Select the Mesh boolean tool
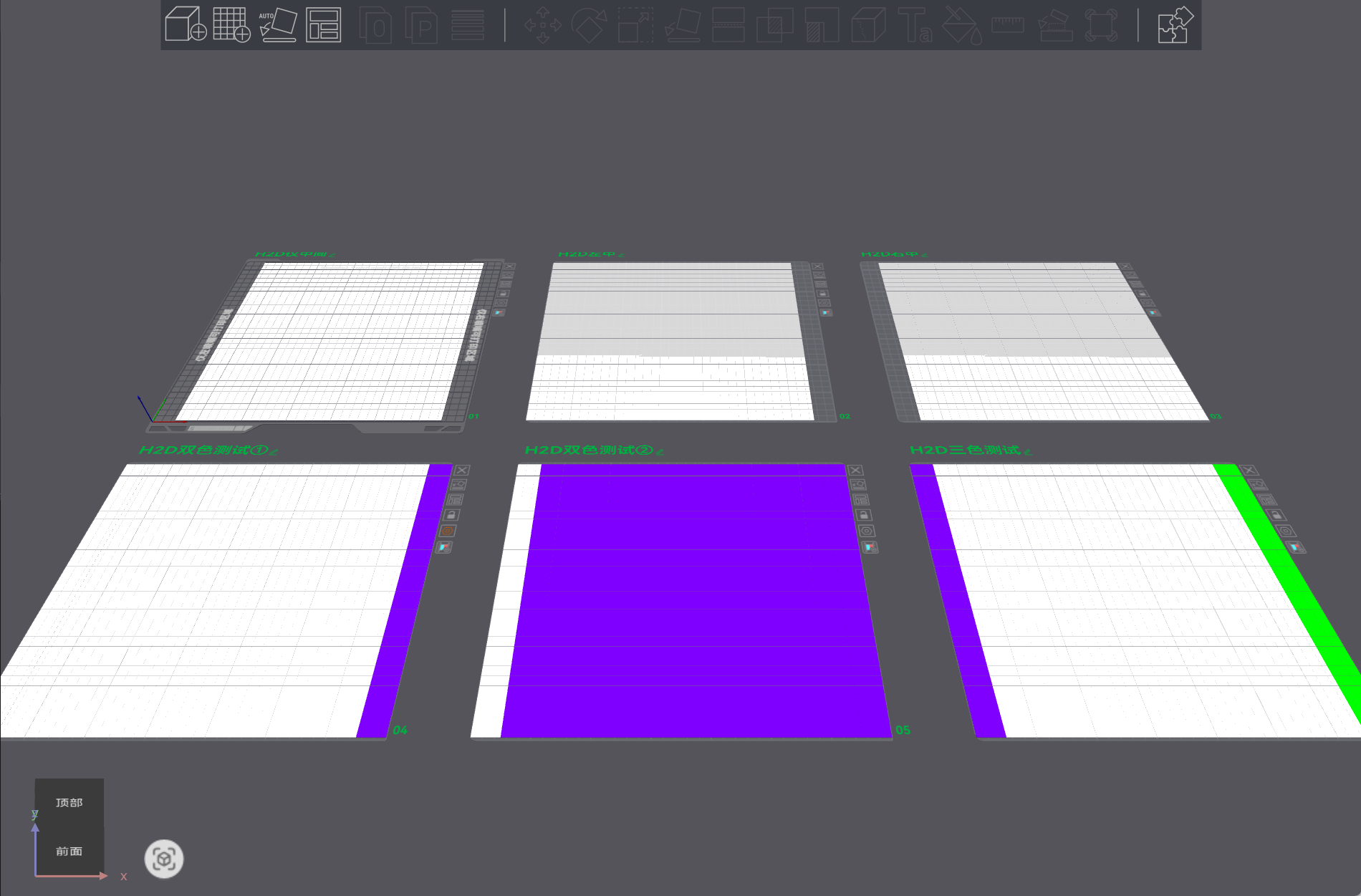 click(775, 24)
